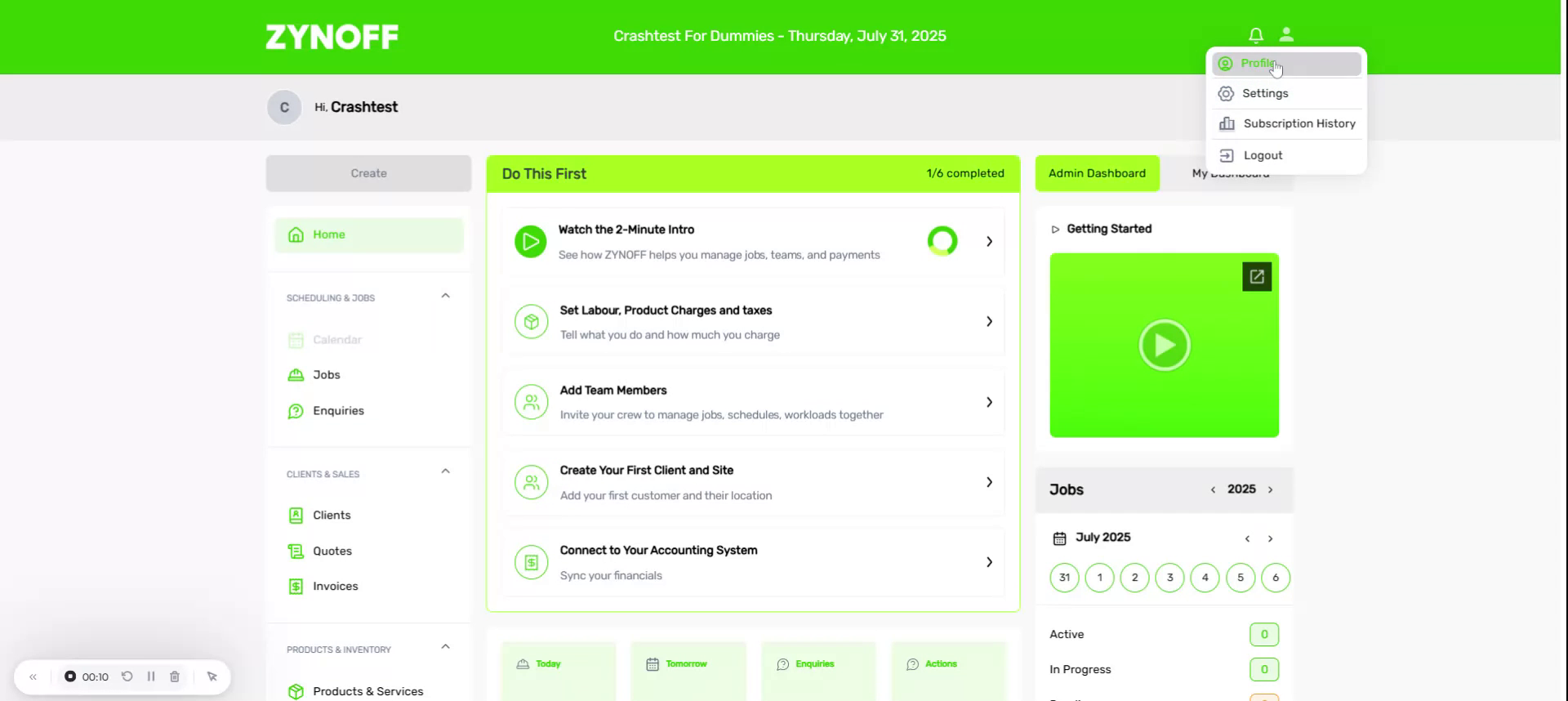Go to next year in Jobs panel
The image size is (1568, 701).
(1270, 490)
